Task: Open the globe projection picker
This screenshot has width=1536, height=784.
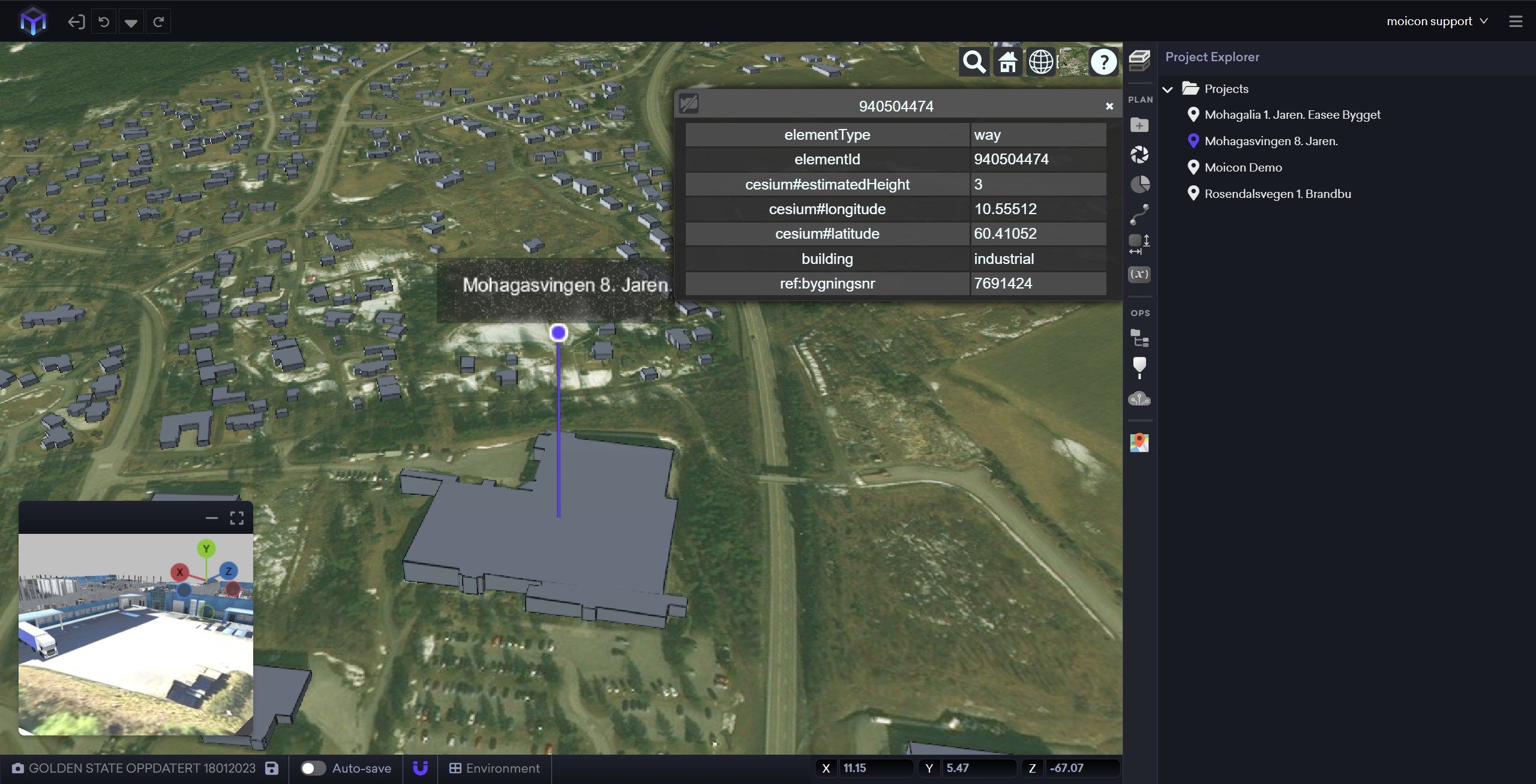Action: click(1040, 62)
